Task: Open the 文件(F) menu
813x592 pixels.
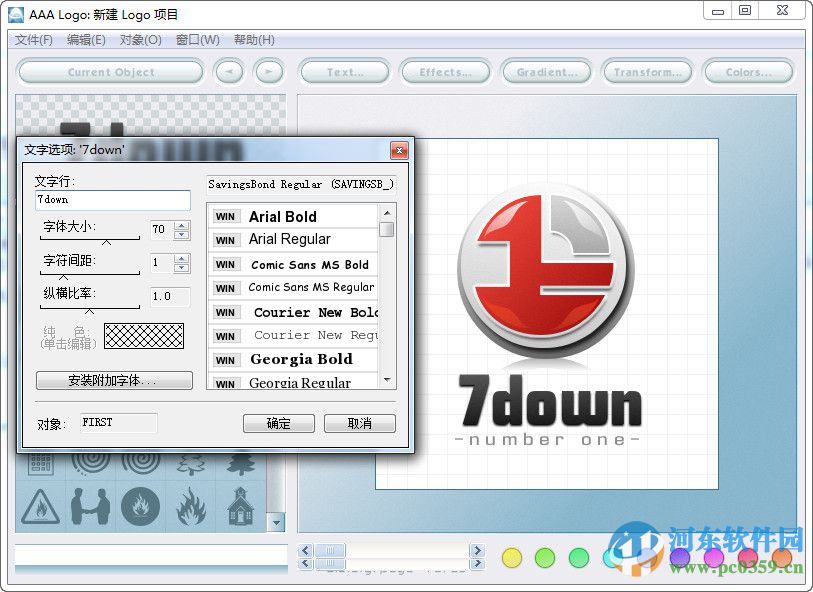Action: pyautogui.click(x=34, y=40)
